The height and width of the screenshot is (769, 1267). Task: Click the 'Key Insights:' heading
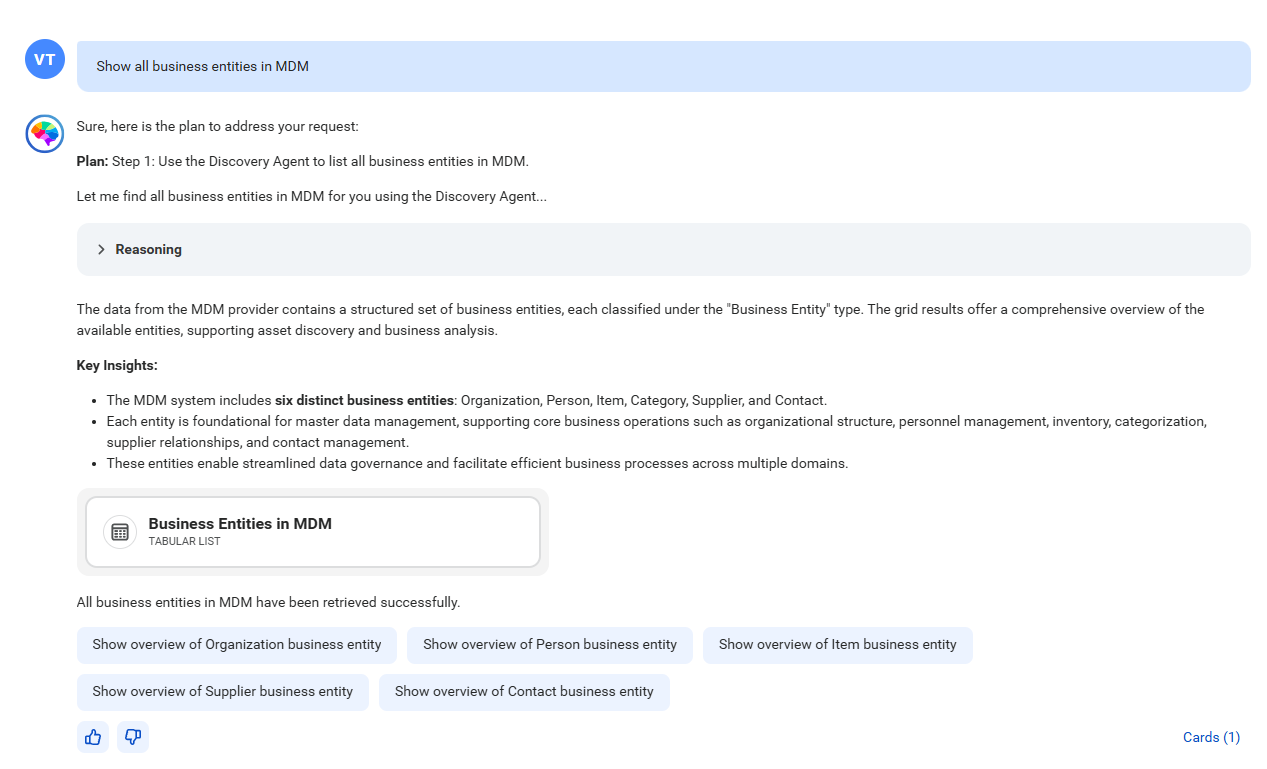pyautogui.click(x=117, y=365)
